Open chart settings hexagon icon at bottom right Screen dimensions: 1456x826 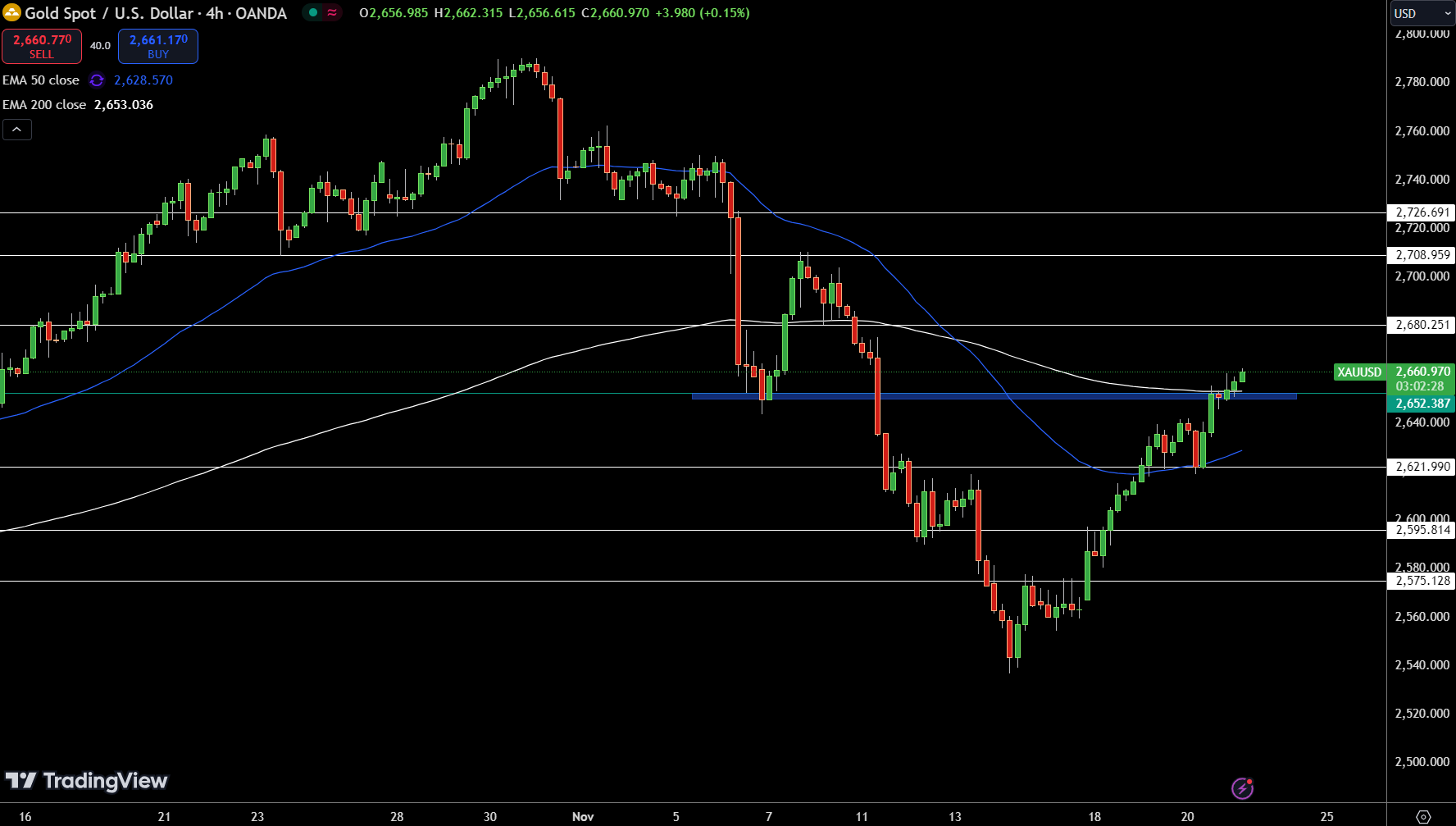[1423, 816]
